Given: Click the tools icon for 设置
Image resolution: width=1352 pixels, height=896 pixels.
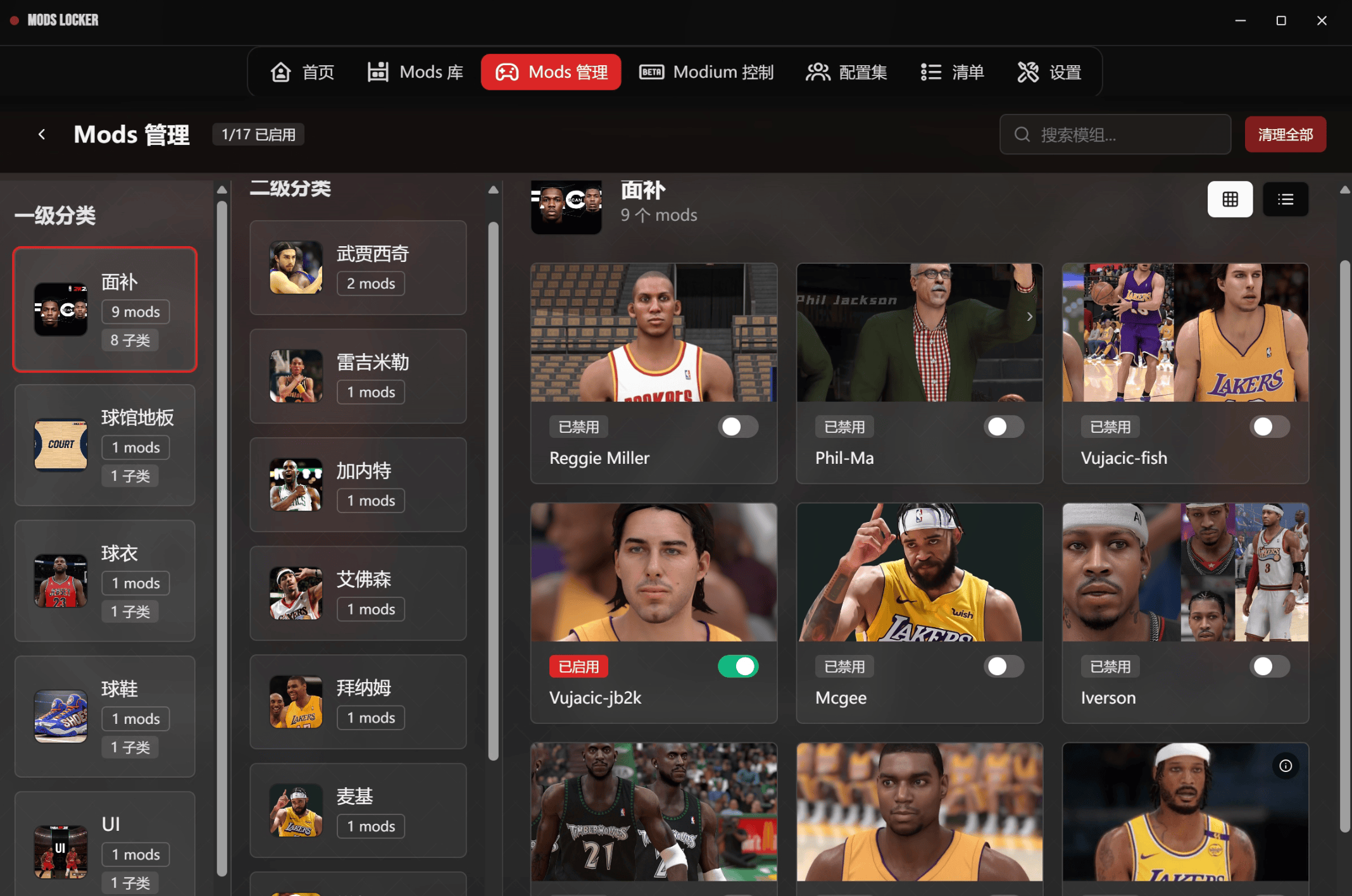Looking at the screenshot, I should click(1028, 72).
